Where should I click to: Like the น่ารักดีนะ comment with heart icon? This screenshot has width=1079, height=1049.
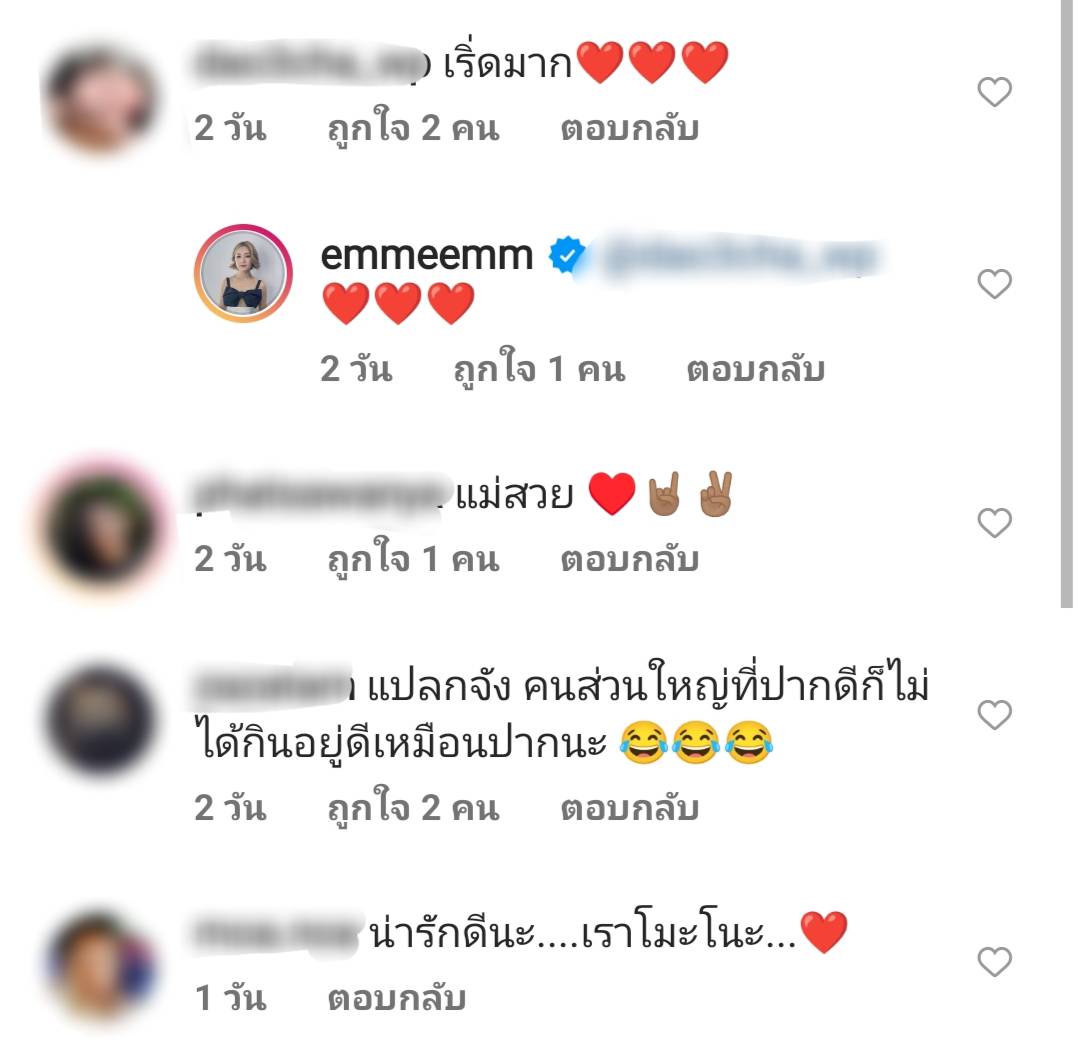point(994,962)
